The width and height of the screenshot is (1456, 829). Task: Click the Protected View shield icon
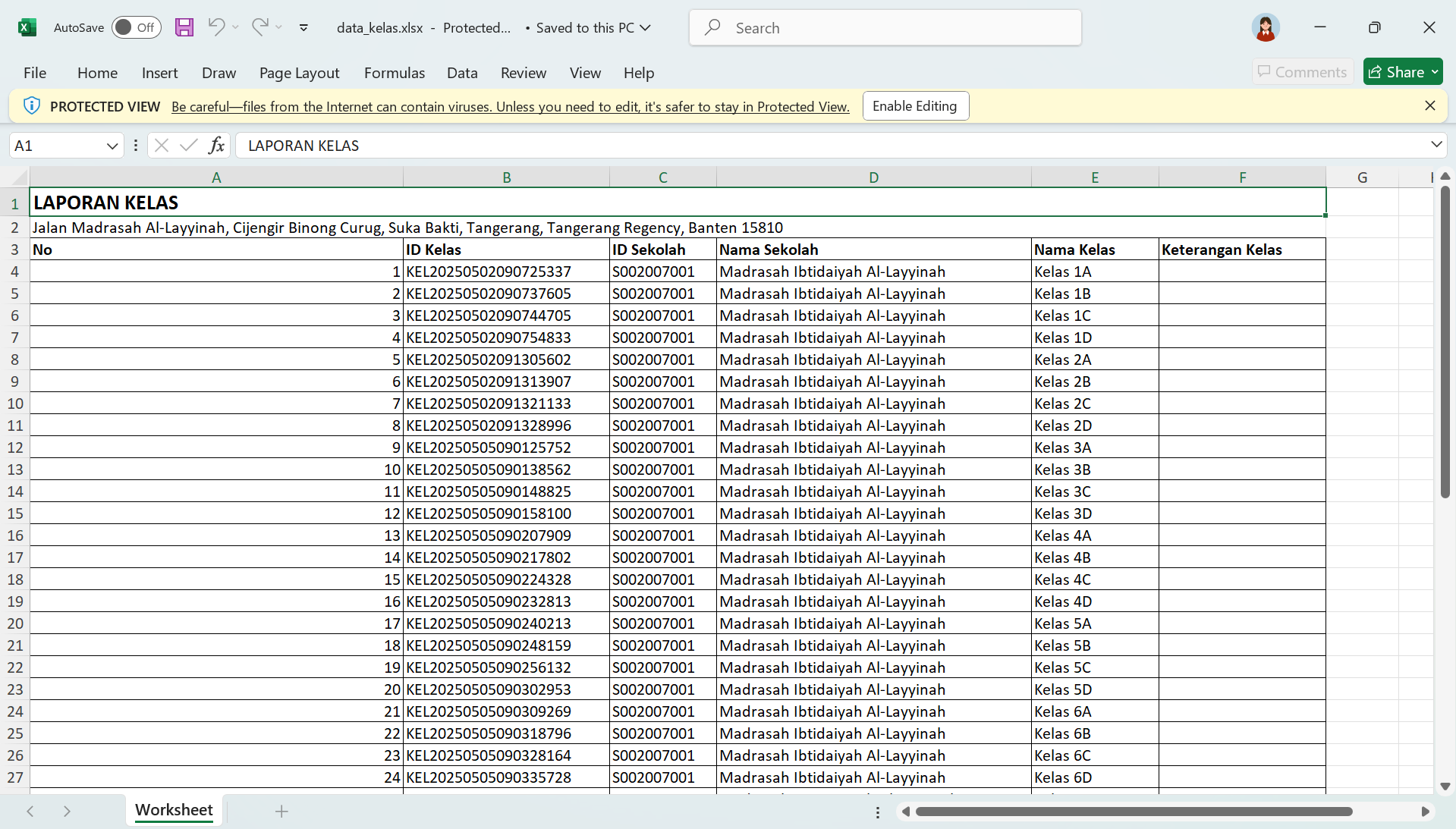(x=32, y=105)
